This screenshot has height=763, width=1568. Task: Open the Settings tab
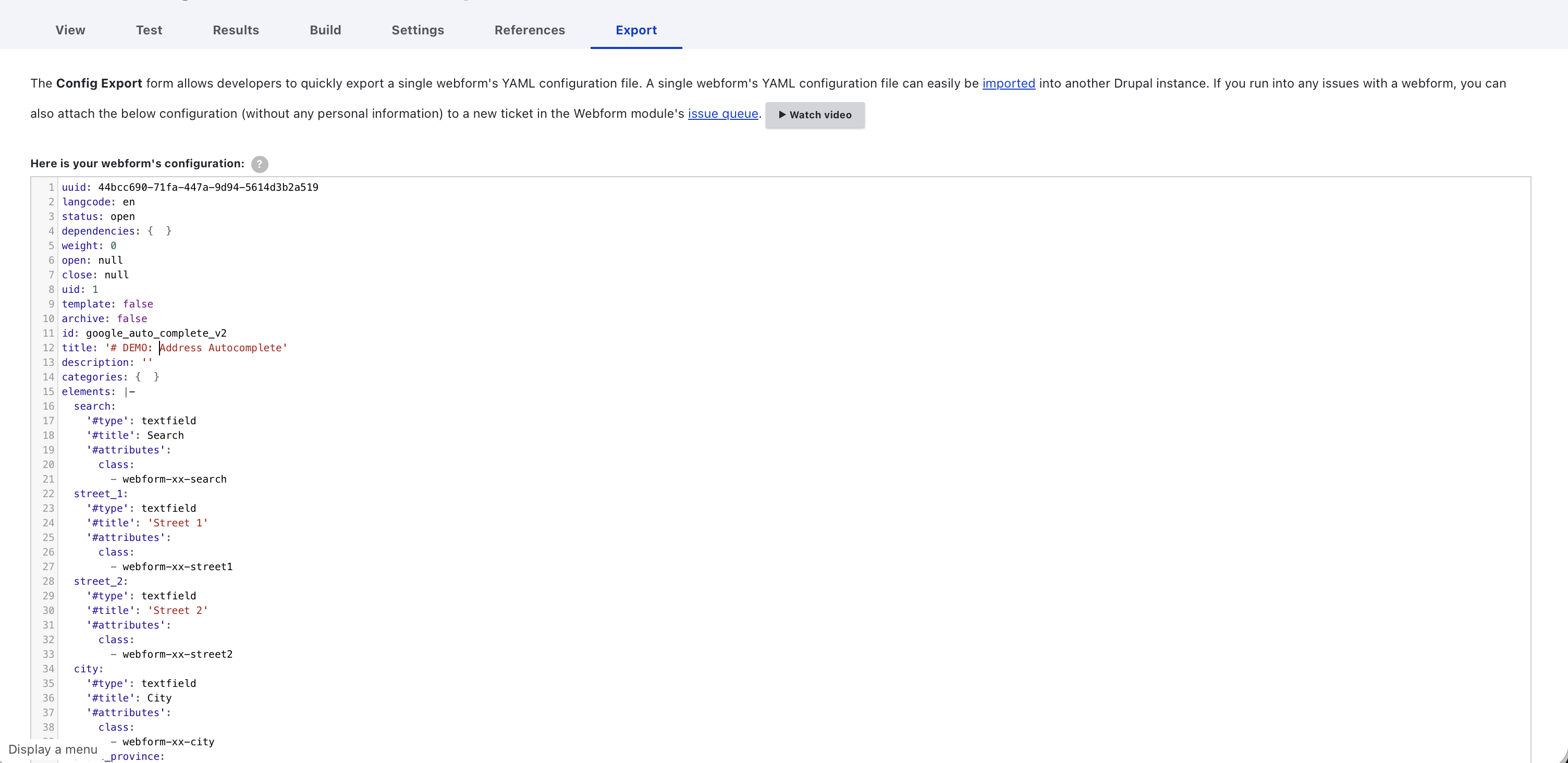[418, 30]
